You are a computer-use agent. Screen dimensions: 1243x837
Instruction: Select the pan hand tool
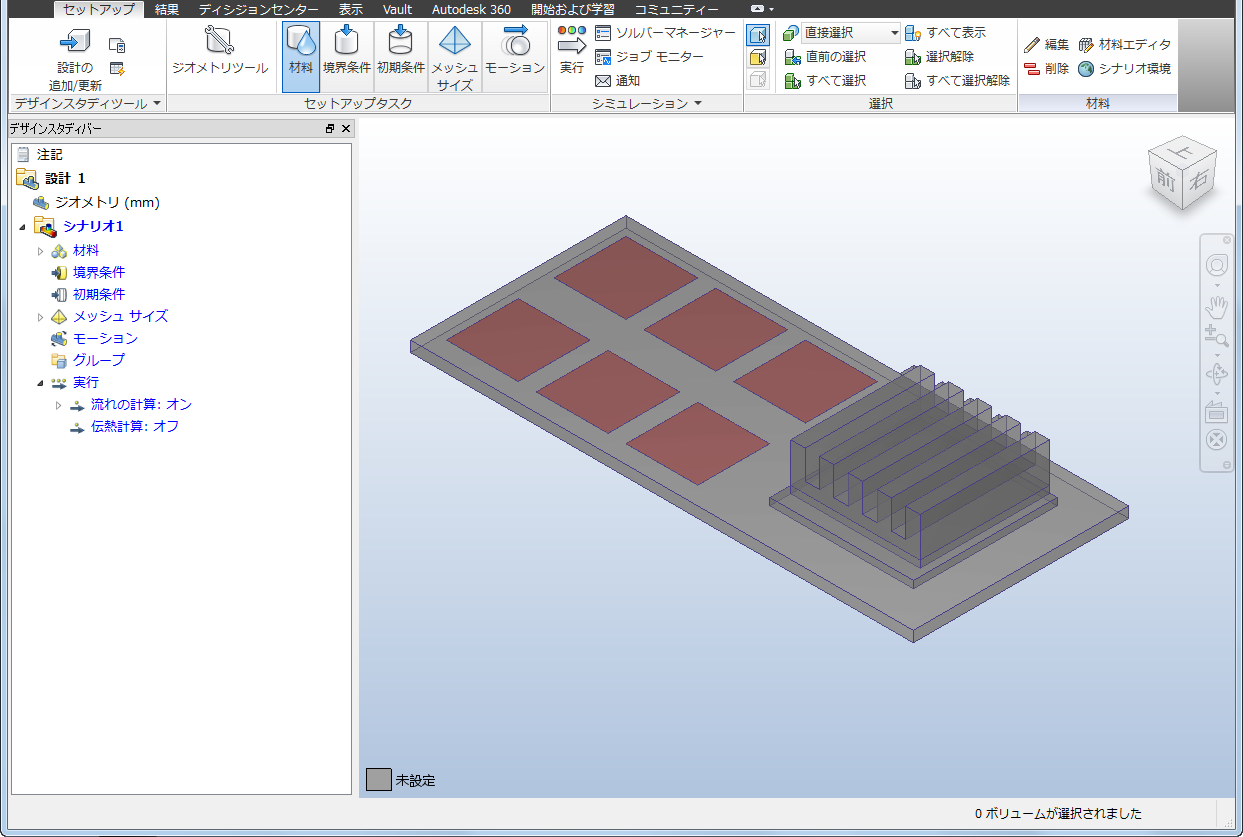tap(1216, 307)
